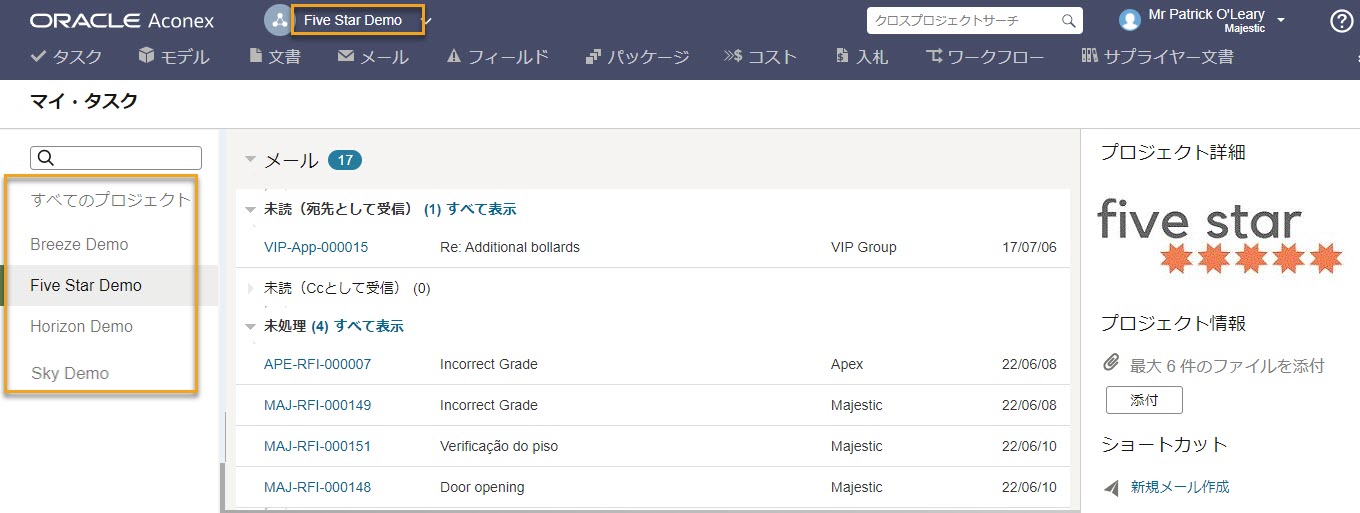Screen dimensions: 1360x513
Task: Select Sky Demo project in sidebar
Action: [70, 373]
